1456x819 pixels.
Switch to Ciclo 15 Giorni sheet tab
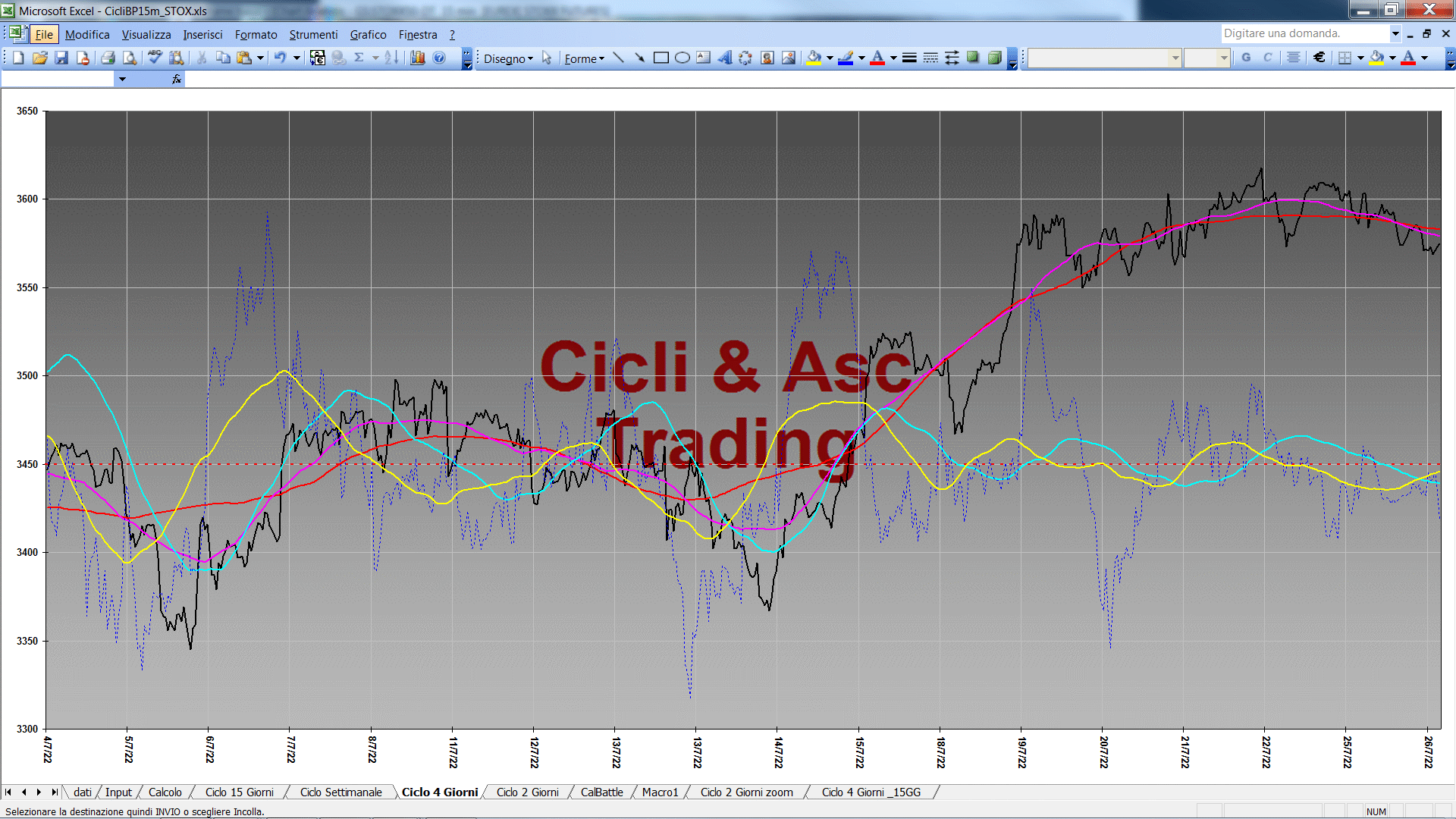[x=239, y=792]
